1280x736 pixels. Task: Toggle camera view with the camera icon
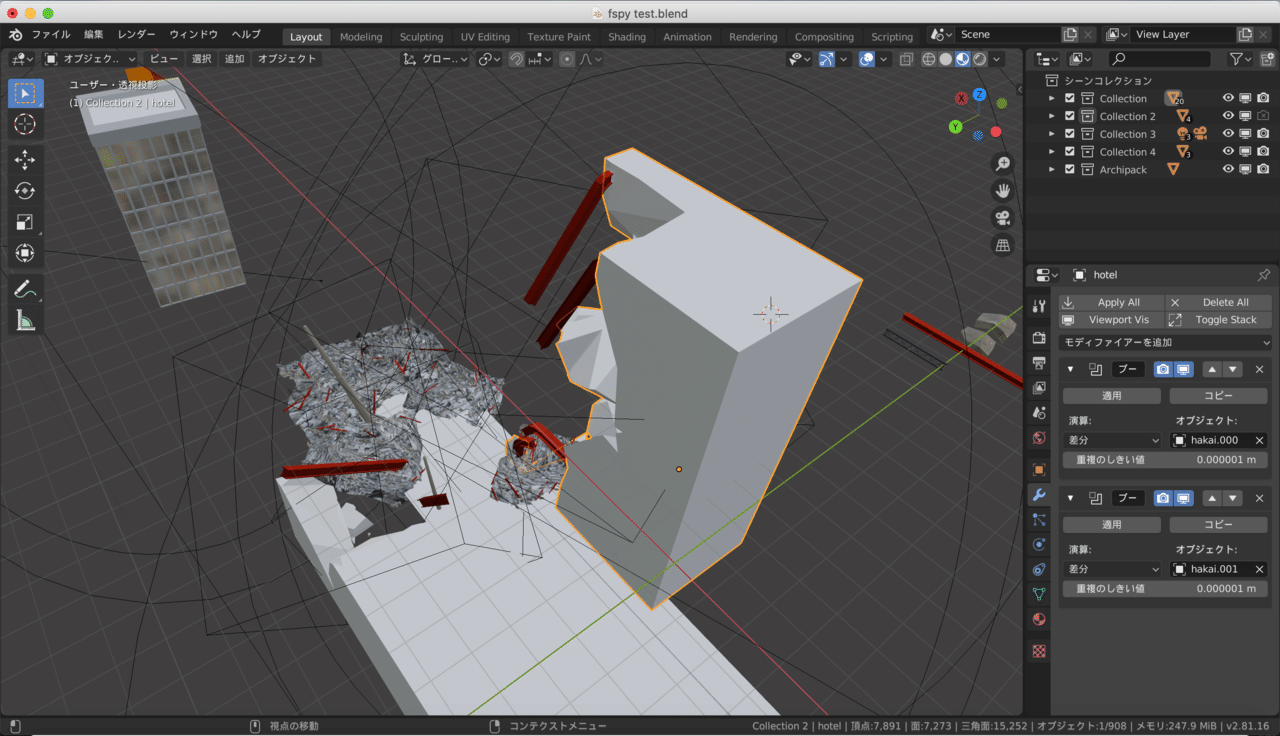[1002, 218]
